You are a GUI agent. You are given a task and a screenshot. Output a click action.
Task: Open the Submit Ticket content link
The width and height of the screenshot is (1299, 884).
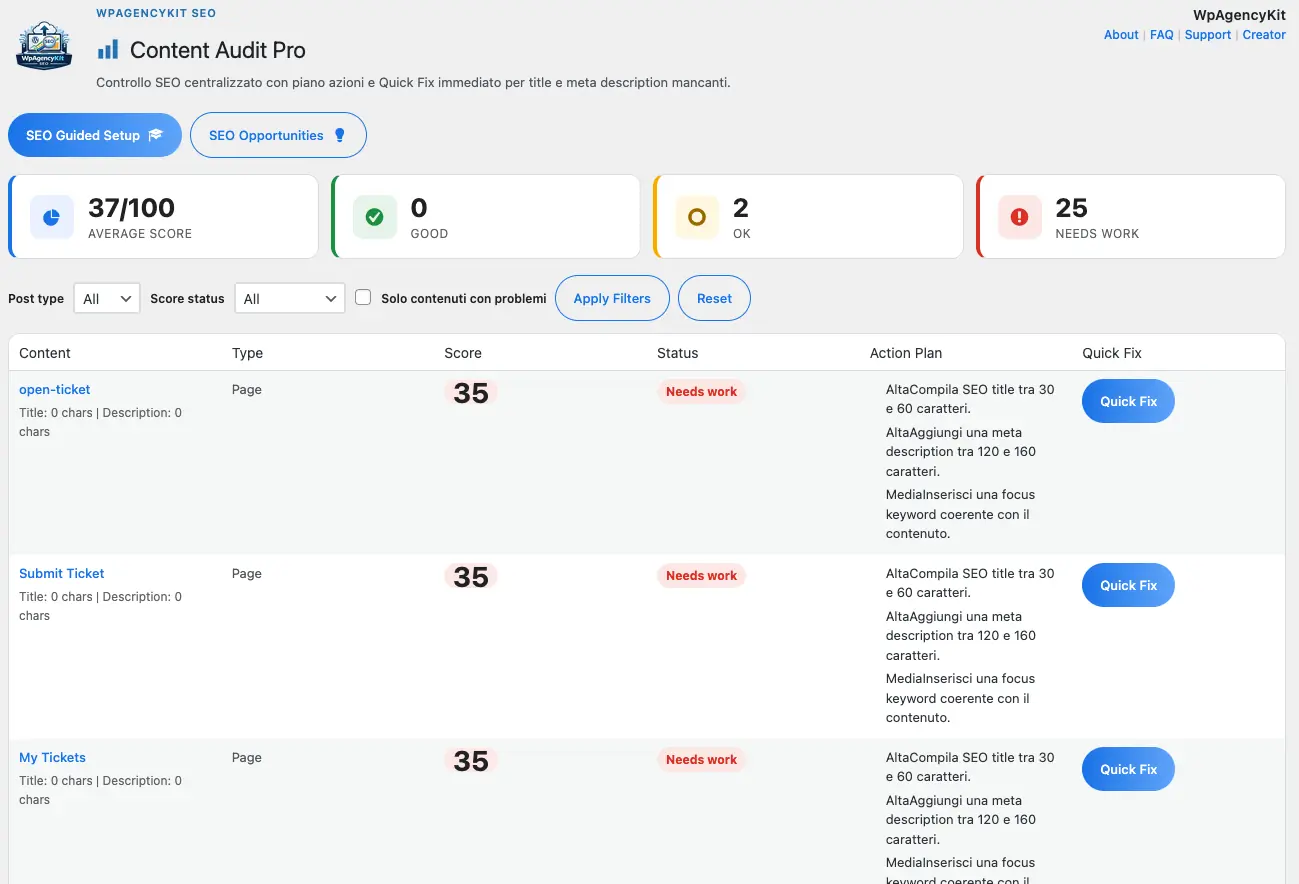(62, 573)
